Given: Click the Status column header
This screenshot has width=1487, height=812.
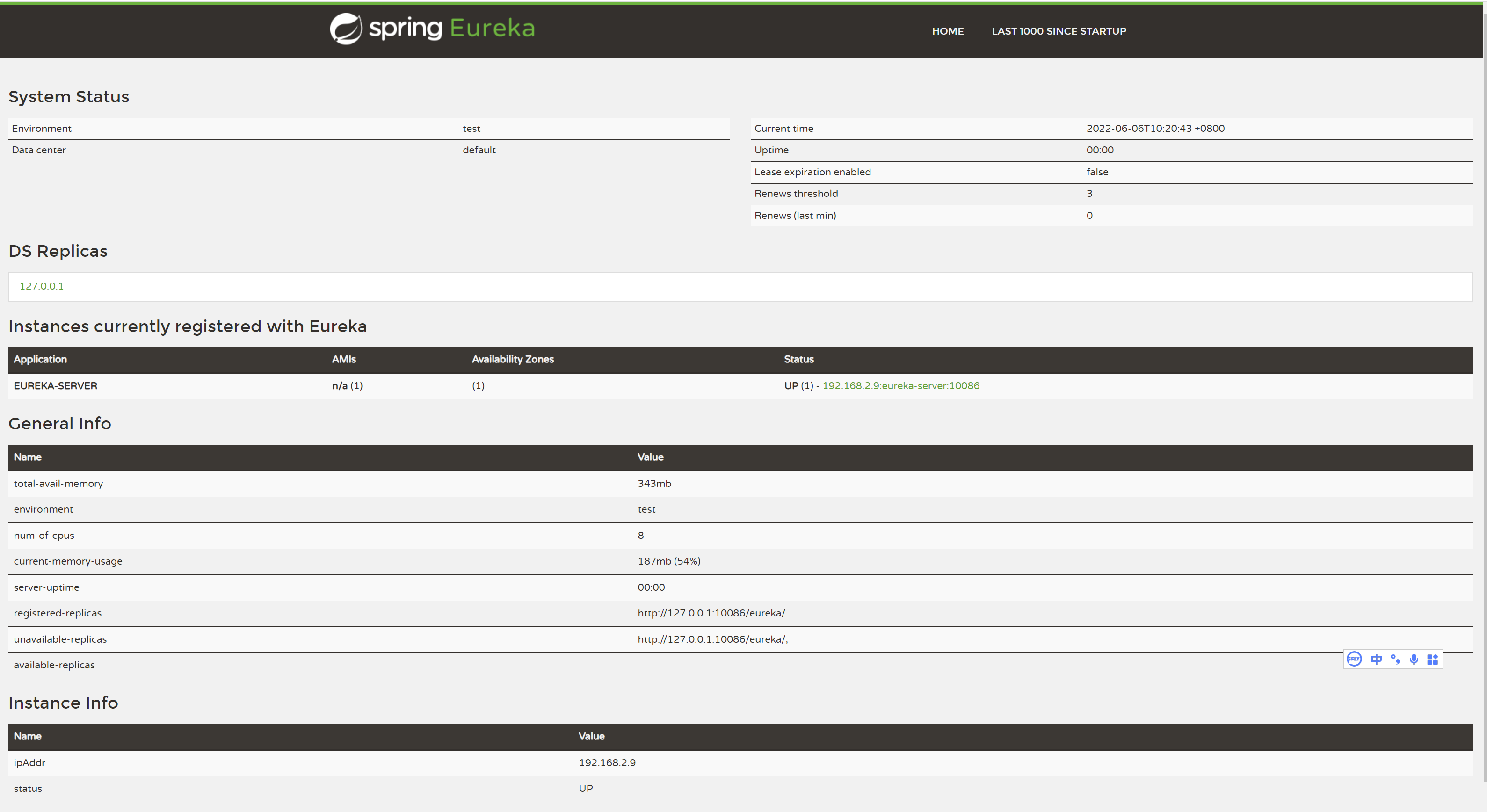Looking at the screenshot, I should [799, 359].
